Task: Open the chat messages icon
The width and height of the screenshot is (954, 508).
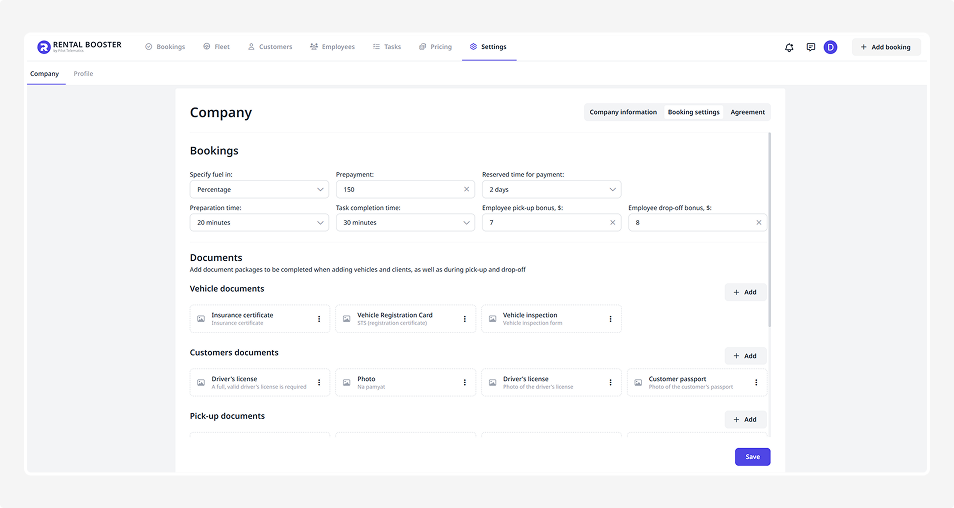Action: [x=810, y=47]
